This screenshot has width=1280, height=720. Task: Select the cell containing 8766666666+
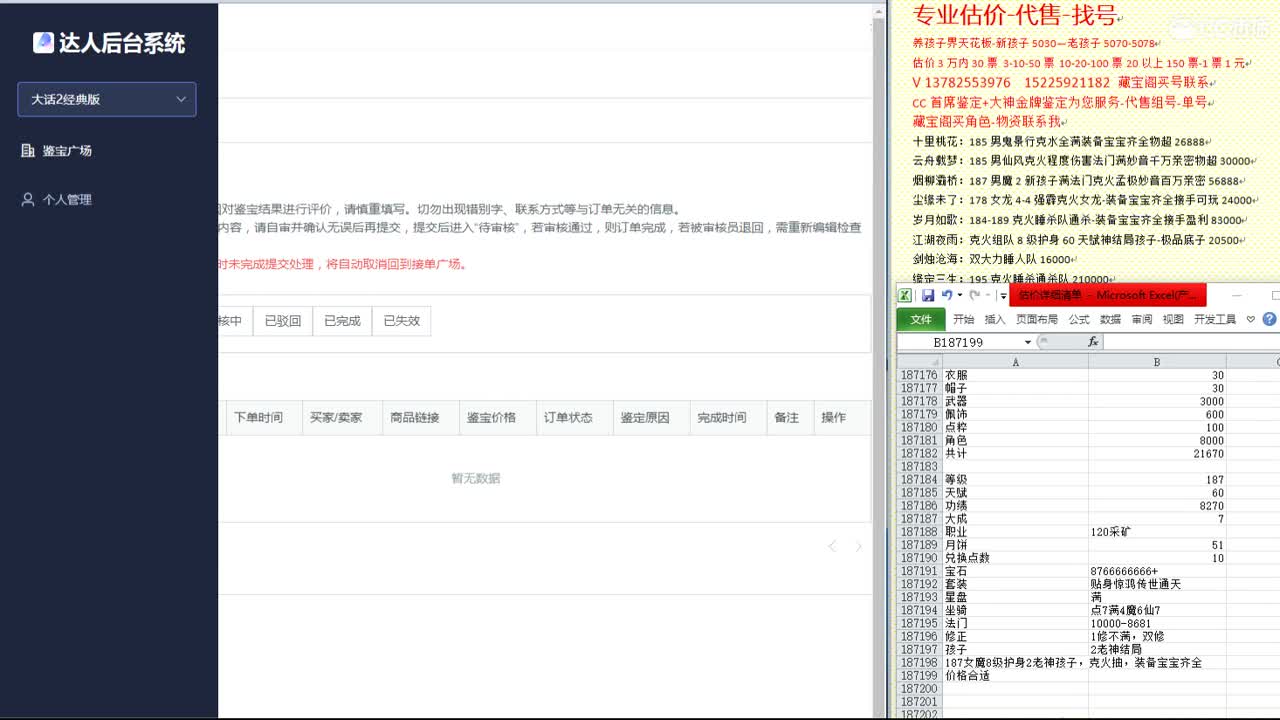click(x=1157, y=571)
